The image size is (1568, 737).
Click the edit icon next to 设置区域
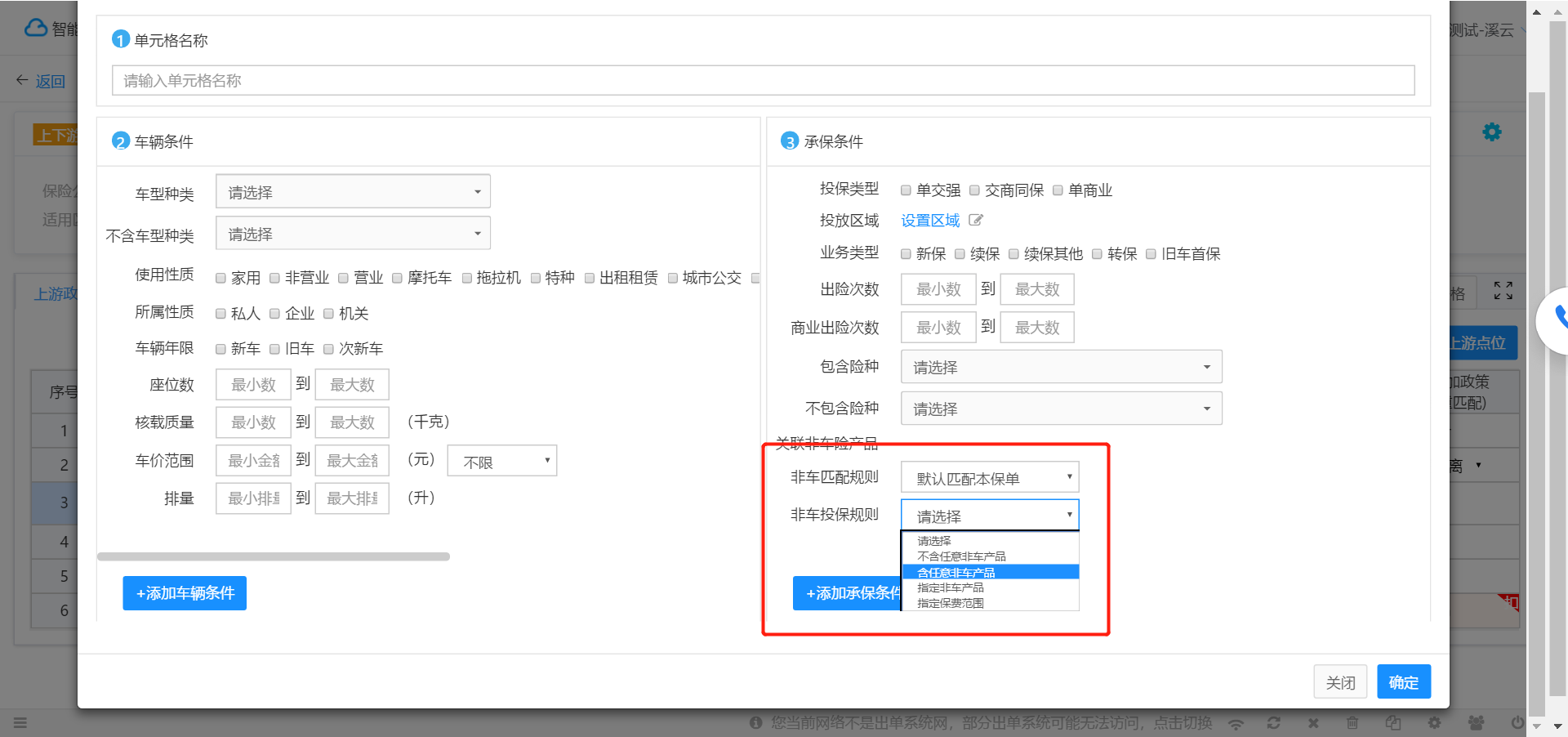point(976,221)
